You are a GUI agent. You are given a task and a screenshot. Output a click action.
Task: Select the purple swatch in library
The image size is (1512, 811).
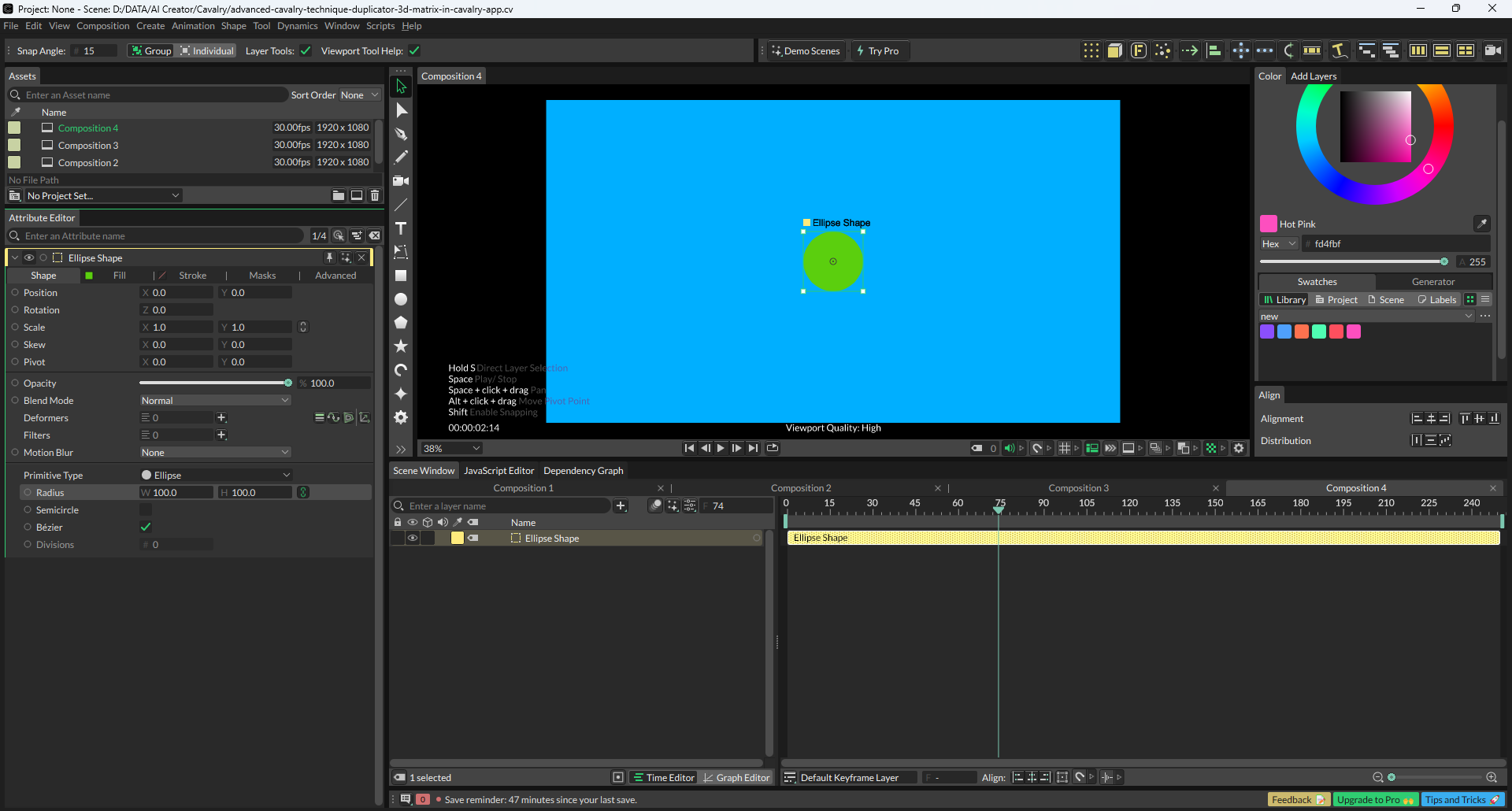tap(1267, 331)
